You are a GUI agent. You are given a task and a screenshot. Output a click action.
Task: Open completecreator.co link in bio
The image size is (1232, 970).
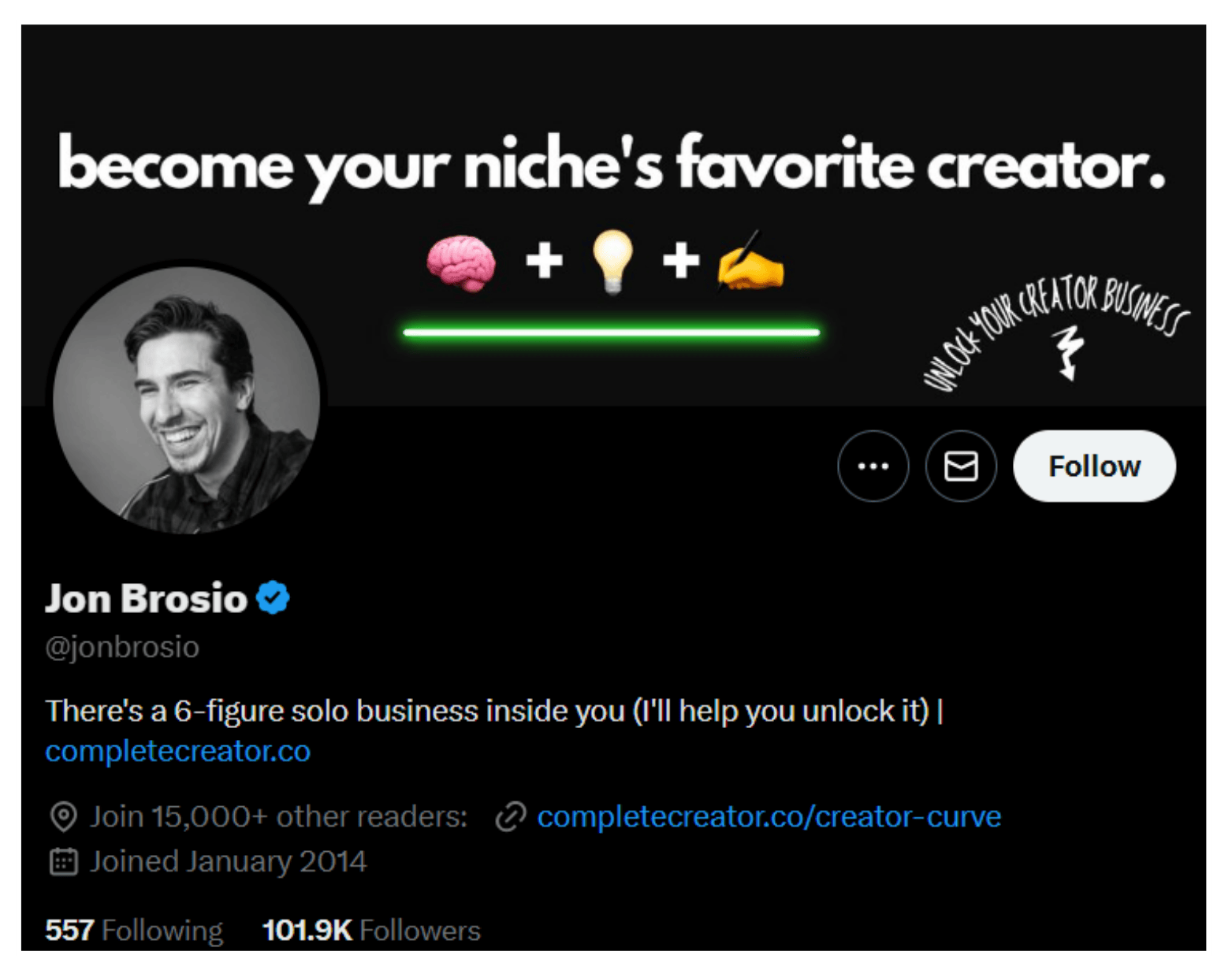coord(178,751)
